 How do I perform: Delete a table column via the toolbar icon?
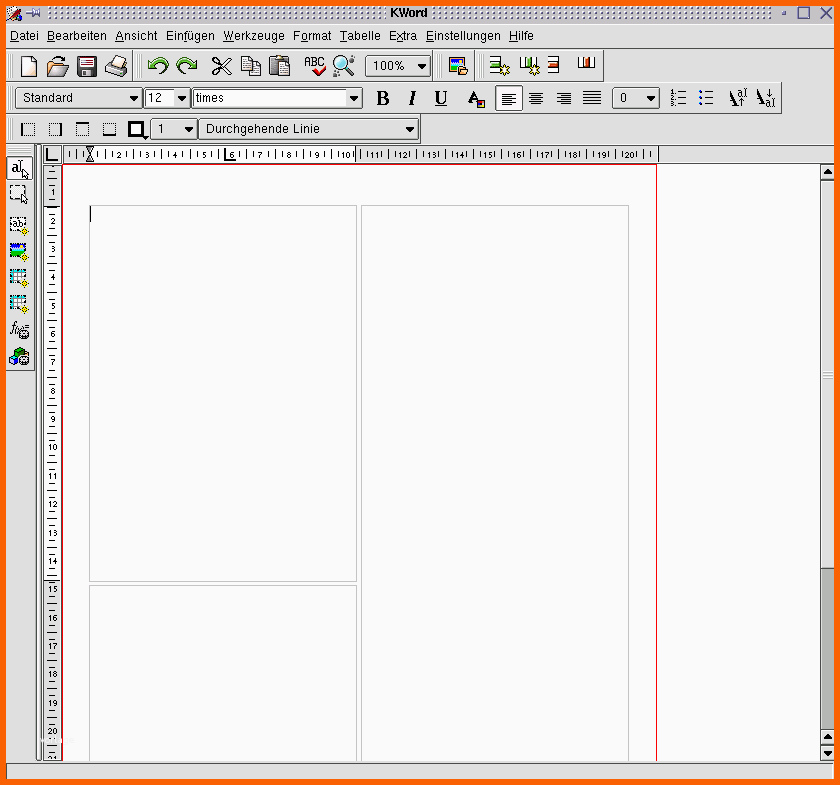[x=586, y=63]
